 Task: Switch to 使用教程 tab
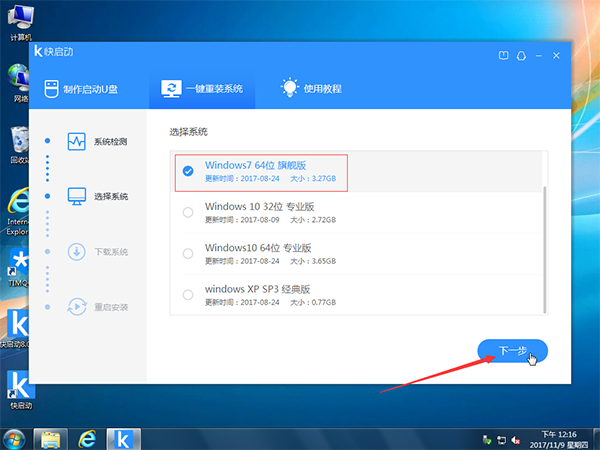[311, 89]
